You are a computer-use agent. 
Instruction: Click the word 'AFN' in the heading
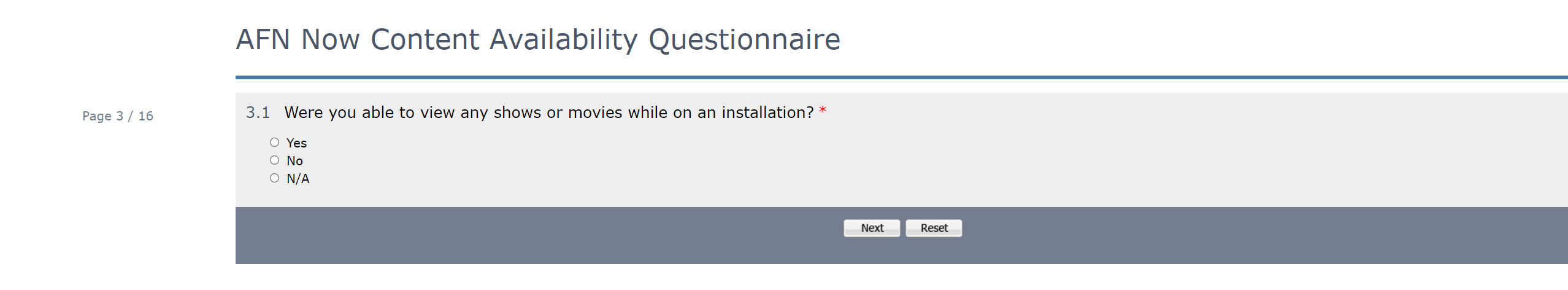(263, 40)
